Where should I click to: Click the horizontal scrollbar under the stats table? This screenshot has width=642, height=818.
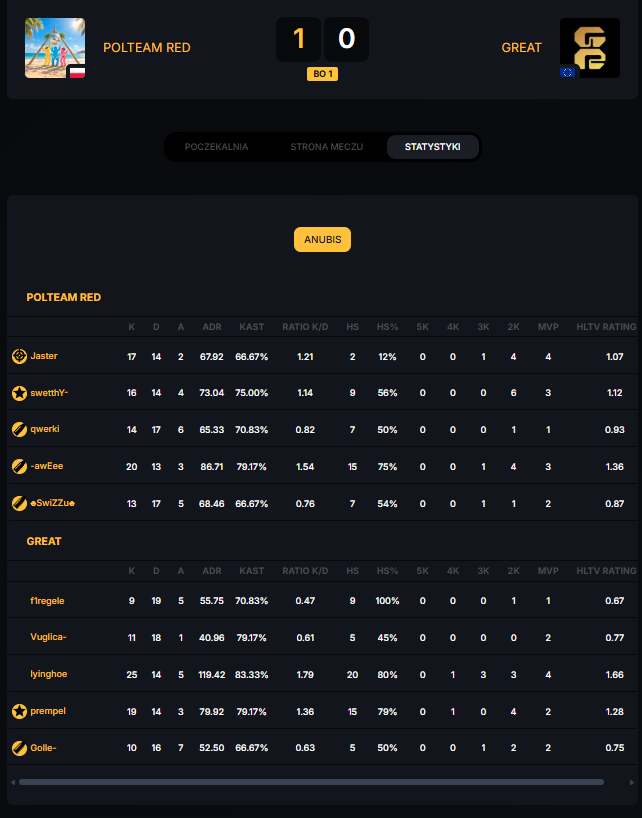(311, 782)
